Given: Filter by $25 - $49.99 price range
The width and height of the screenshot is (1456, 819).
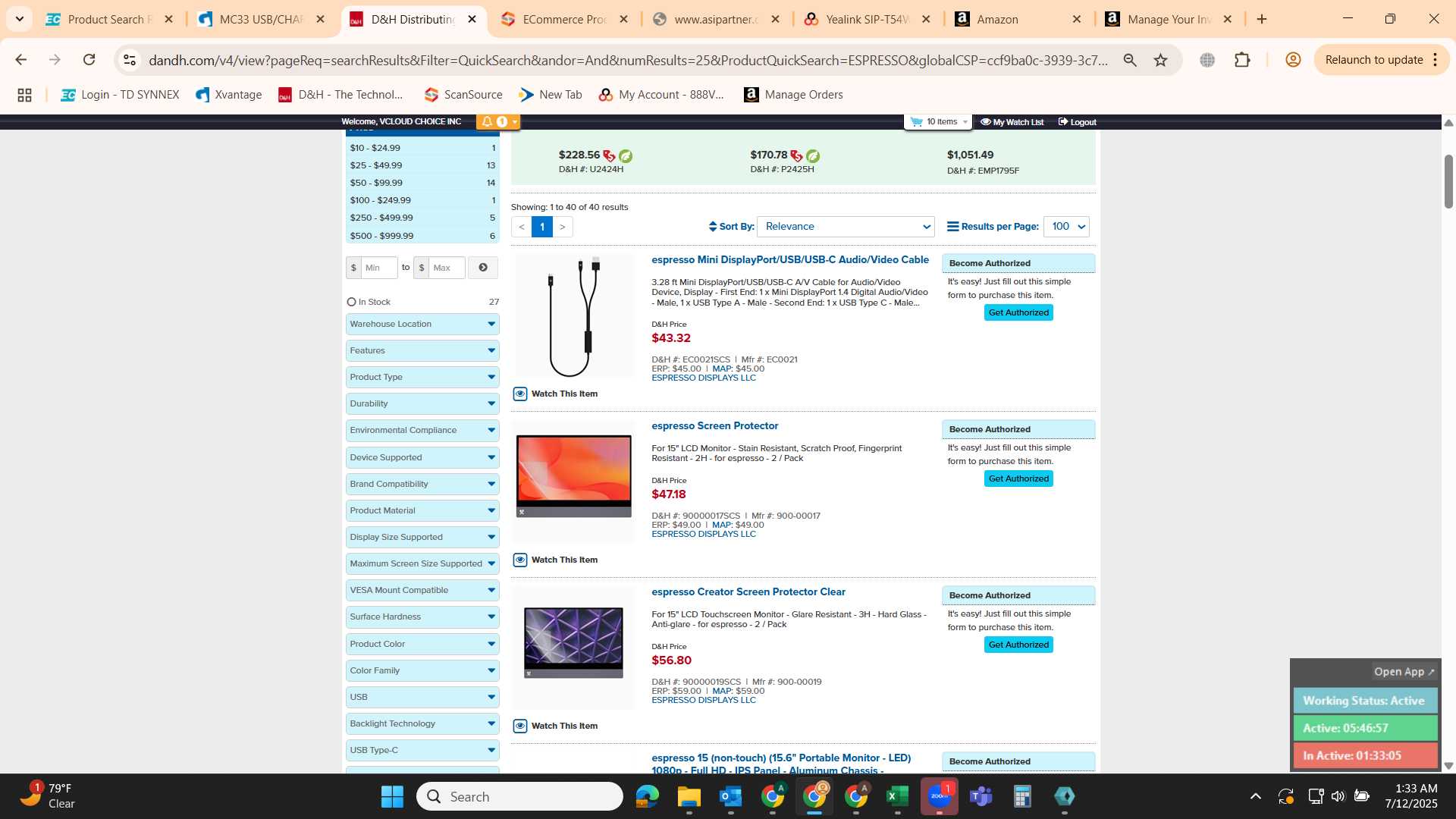Looking at the screenshot, I should (x=422, y=165).
